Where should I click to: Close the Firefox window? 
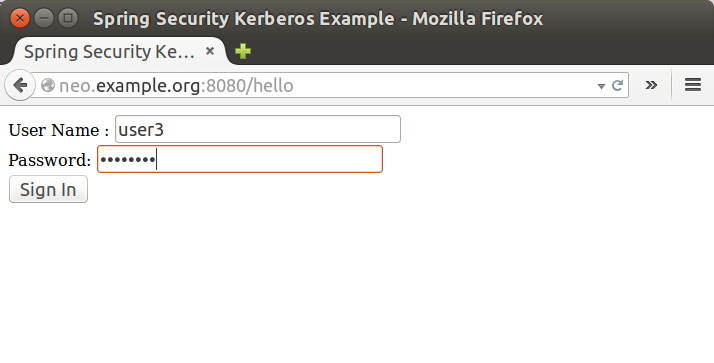pos(20,18)
